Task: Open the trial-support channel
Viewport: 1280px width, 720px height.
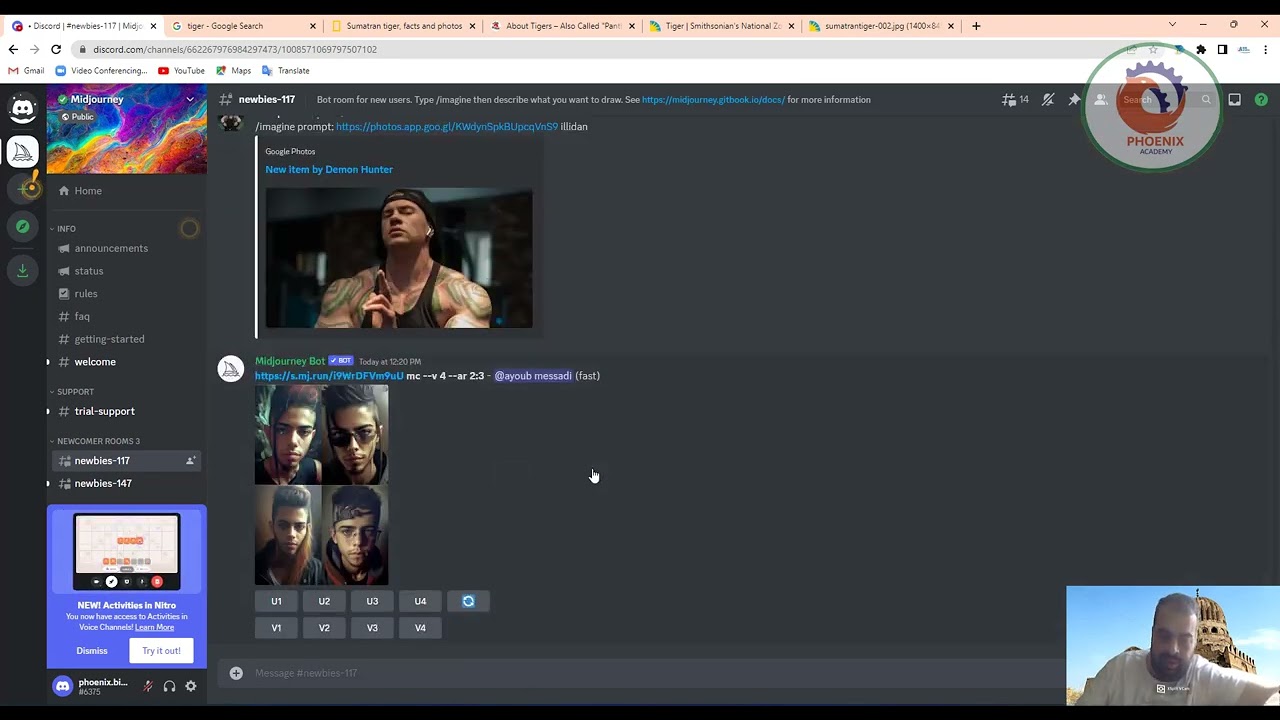Action: (x=127, y=411)
